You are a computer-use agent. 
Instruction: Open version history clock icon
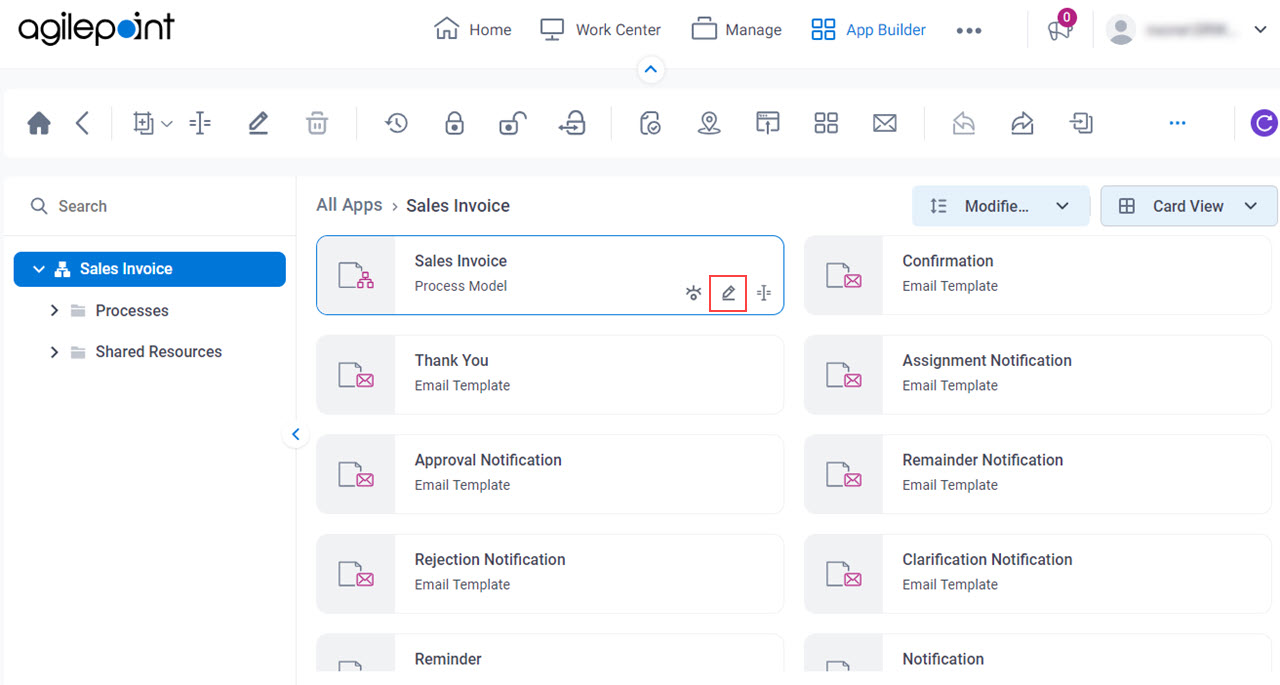click(396, 123)
